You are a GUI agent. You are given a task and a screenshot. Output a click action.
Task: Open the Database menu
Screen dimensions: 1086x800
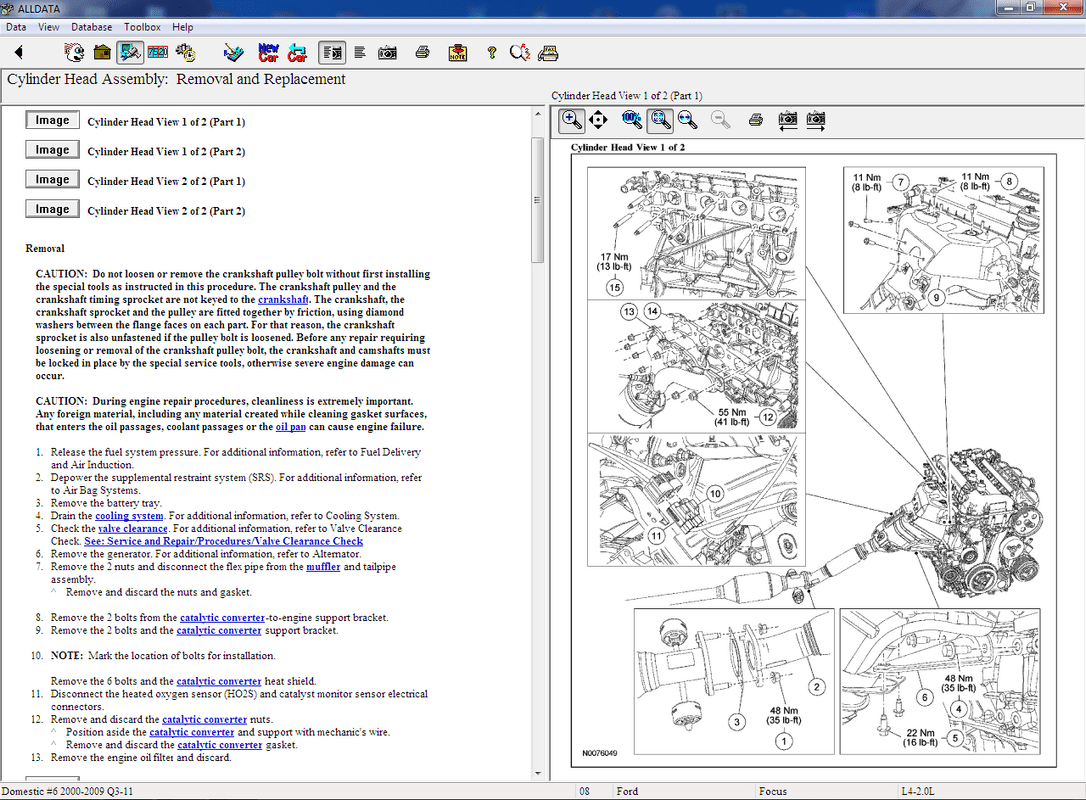pos(91,27)
